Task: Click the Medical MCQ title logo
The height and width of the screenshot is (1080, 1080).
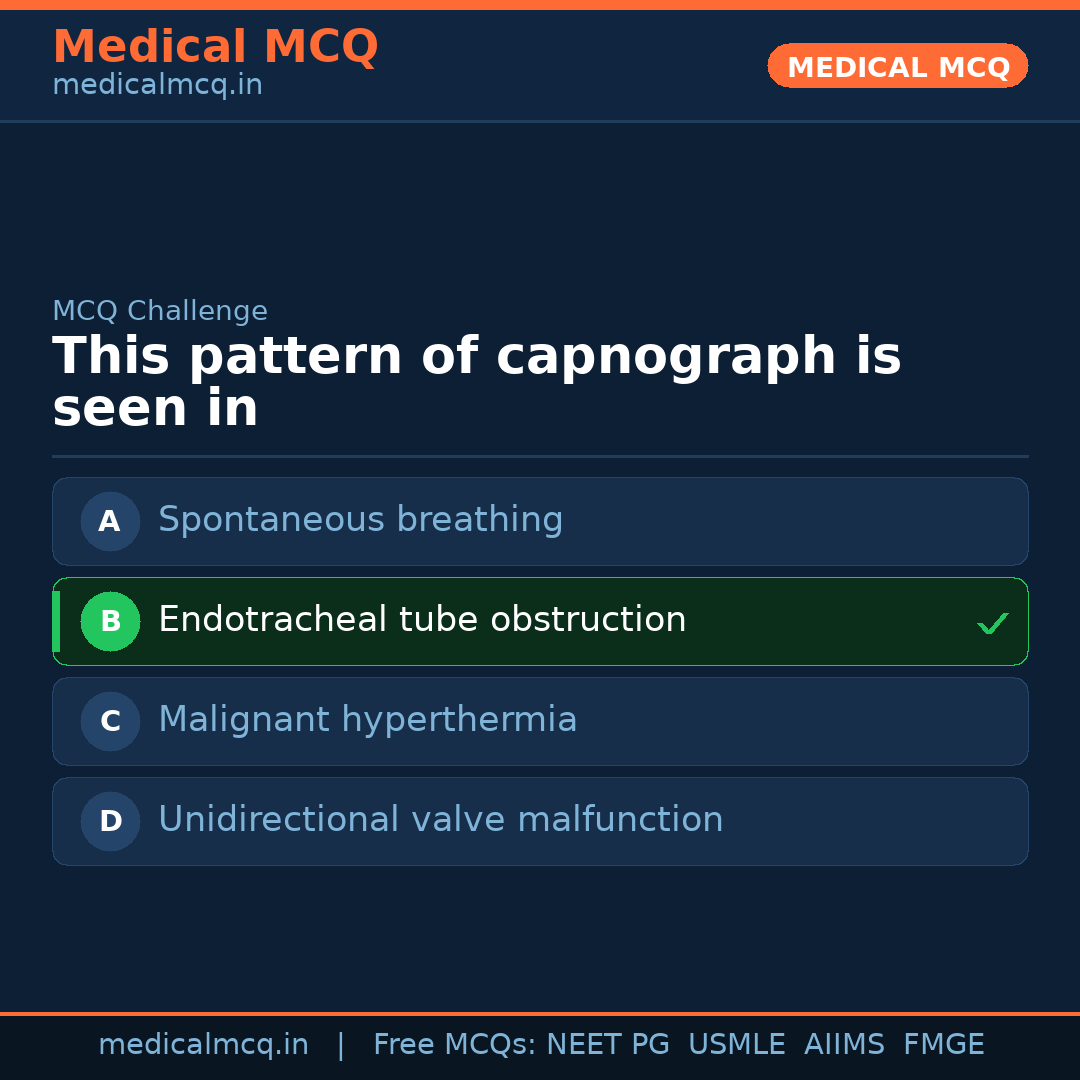Action: pos(215,47)
